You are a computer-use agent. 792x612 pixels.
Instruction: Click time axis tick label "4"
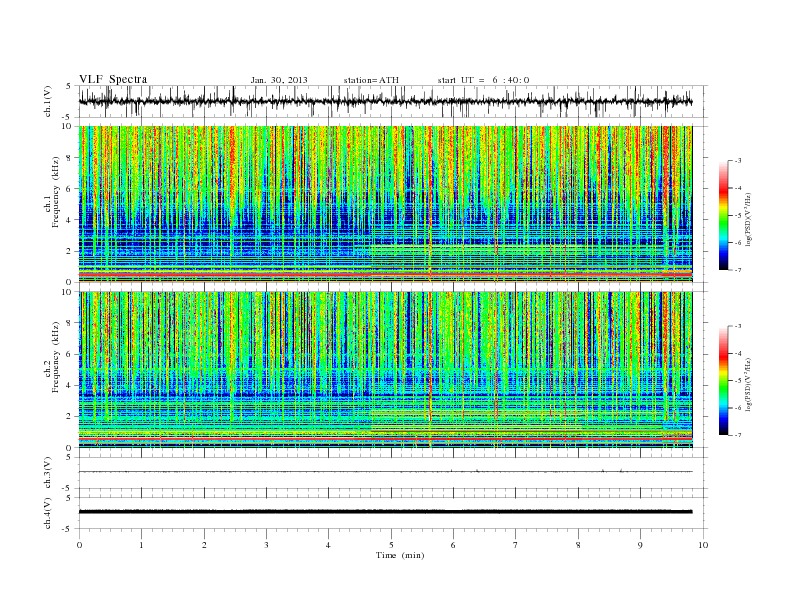[328, 545]
